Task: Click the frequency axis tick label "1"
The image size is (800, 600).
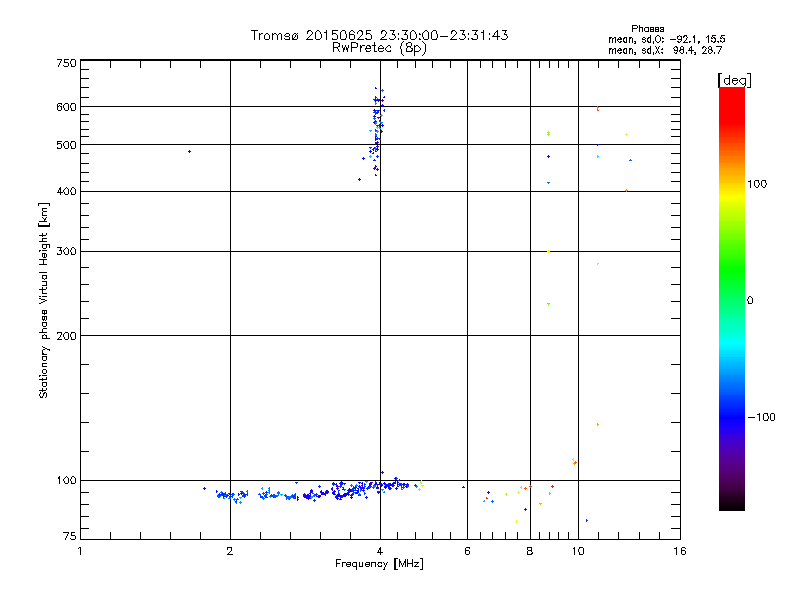Action: point(80,551)
